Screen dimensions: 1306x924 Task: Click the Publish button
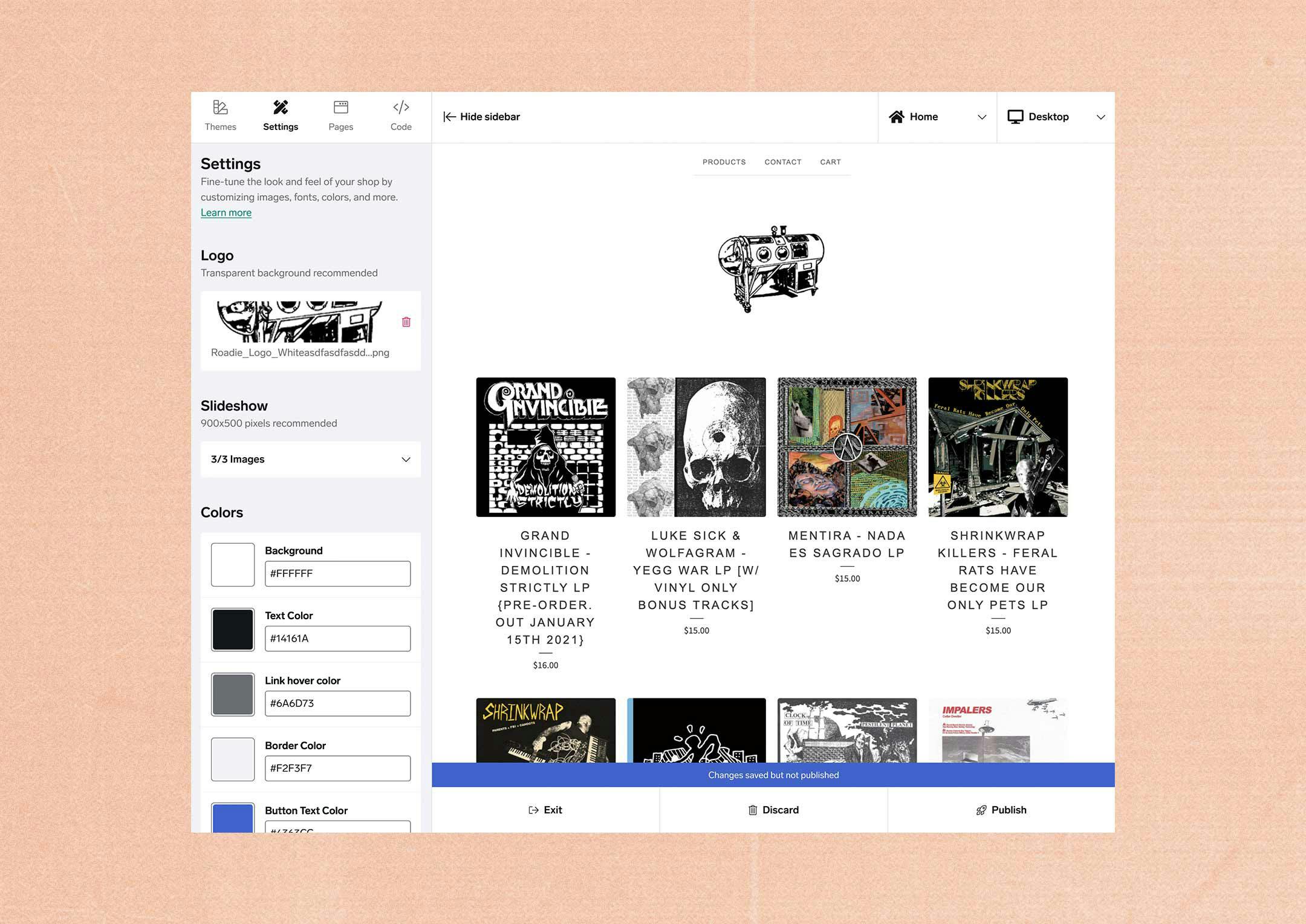(x=1001, y=810)
